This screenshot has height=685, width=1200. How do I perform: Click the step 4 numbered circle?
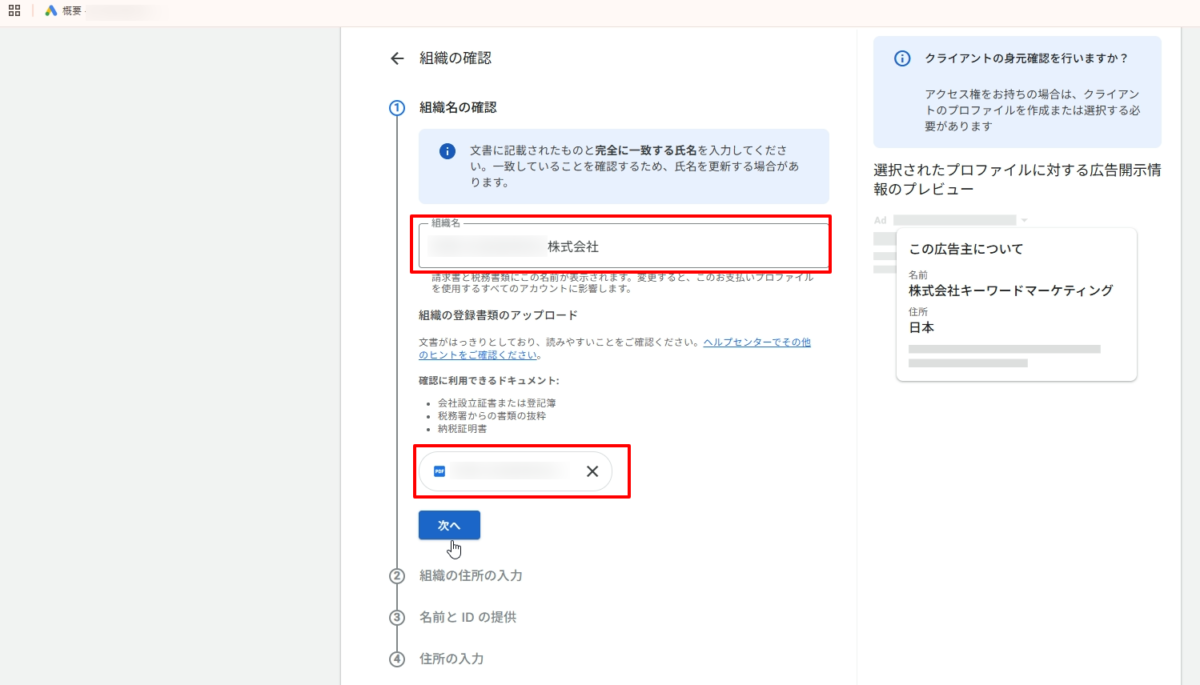(x=397, y=659)
